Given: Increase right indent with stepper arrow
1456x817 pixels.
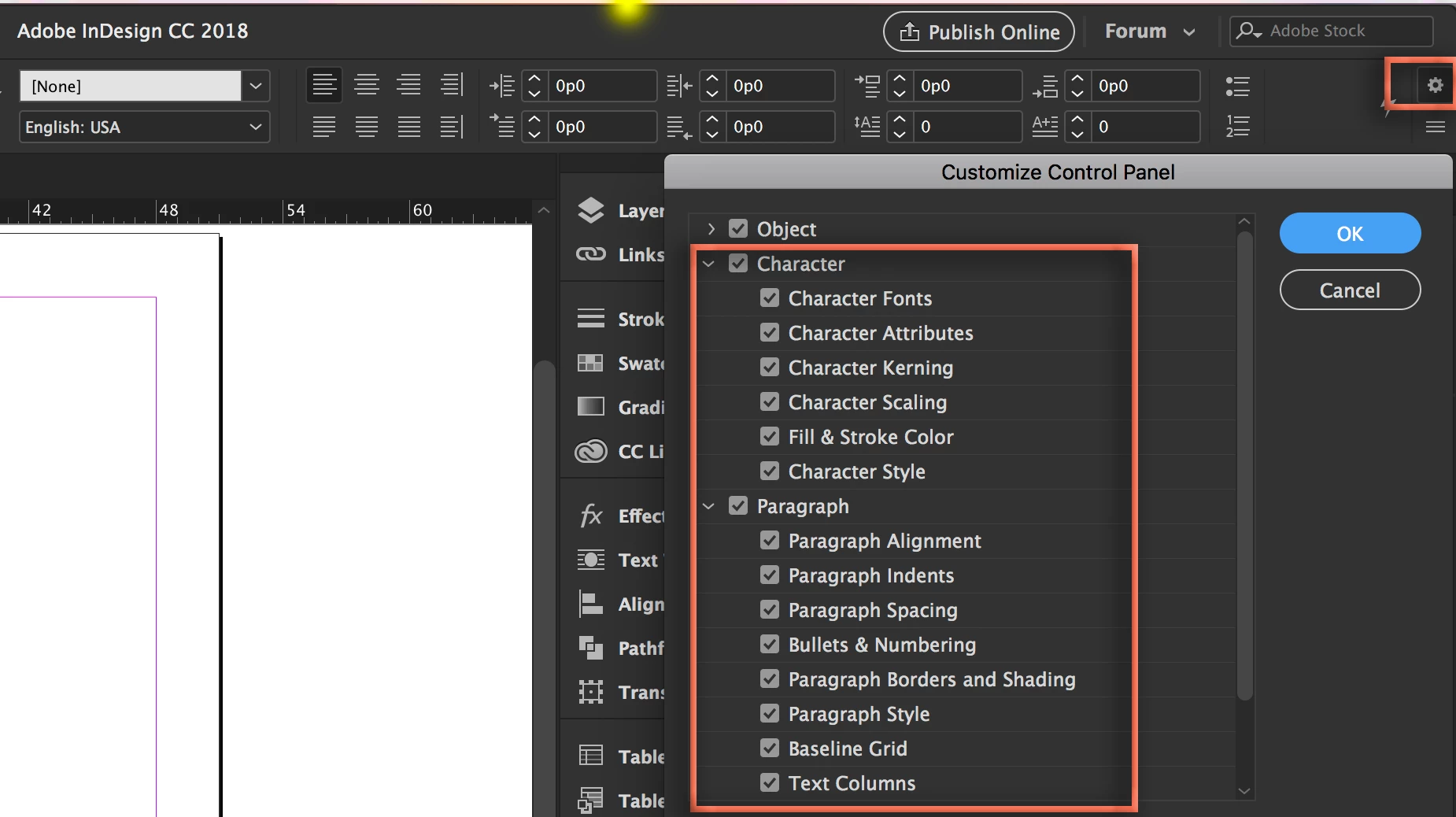Looking at the screenshot, I should (712, 79).
